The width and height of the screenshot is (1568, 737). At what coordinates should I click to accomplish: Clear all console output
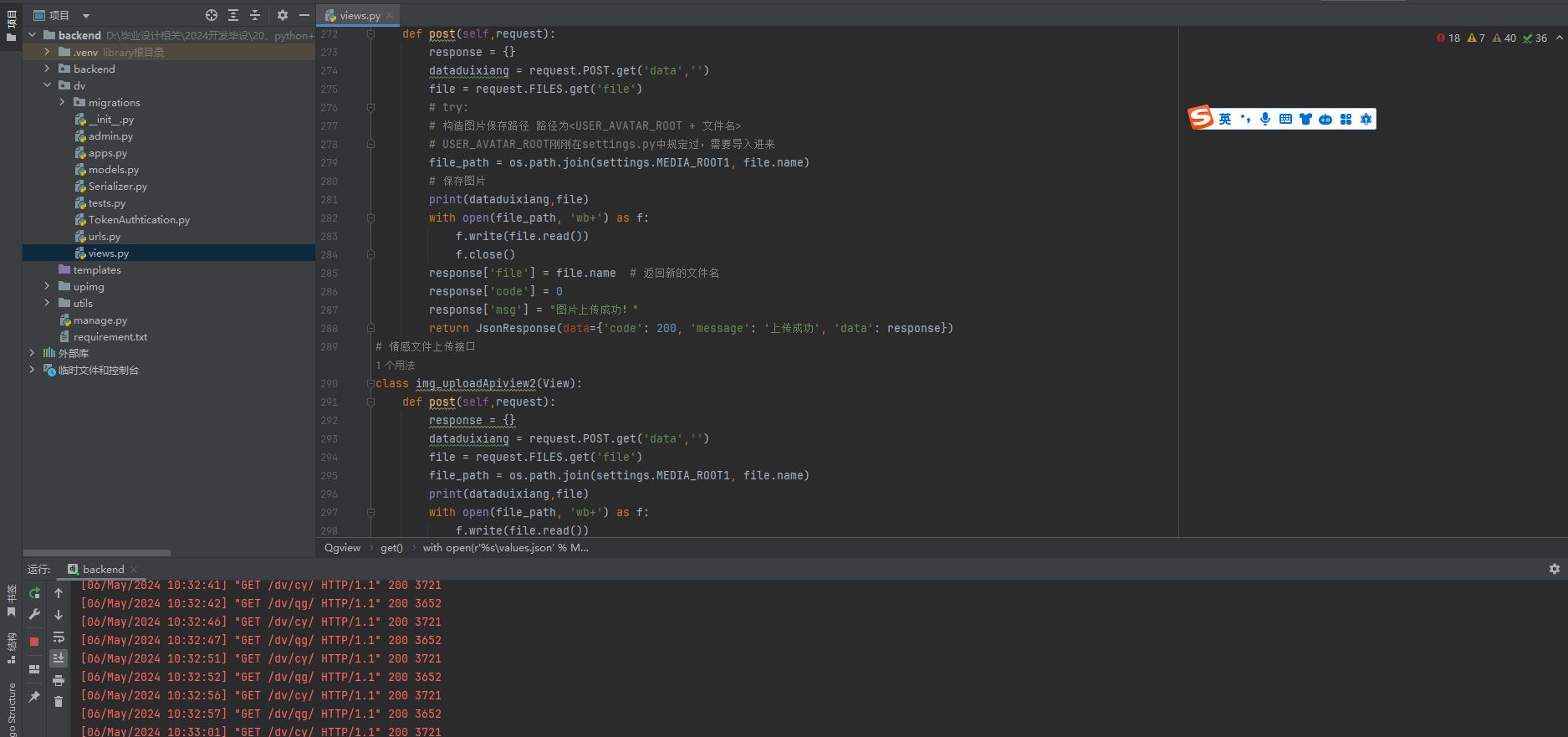point(59,702)
